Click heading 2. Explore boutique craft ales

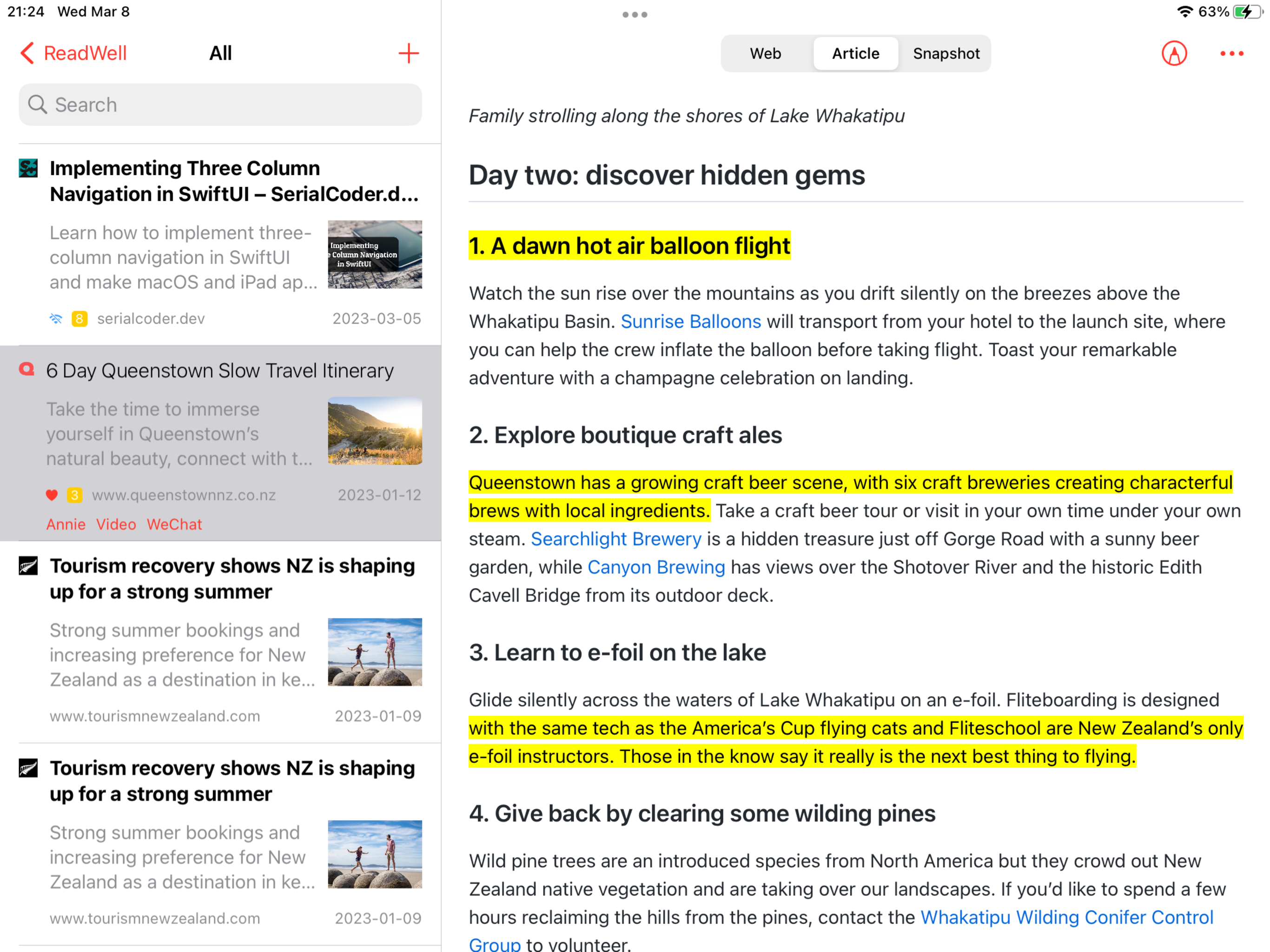coord(625,435)
